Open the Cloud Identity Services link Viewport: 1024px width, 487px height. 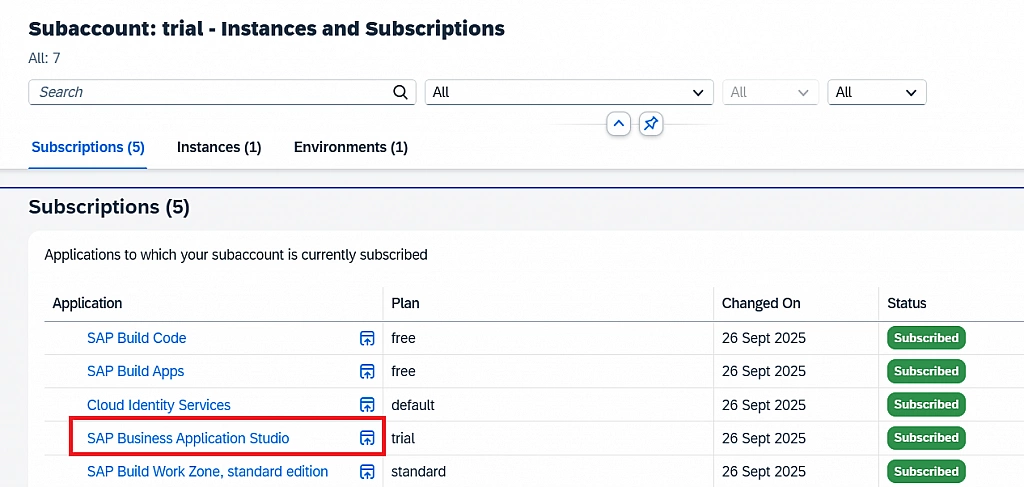(x=159, y=405)
